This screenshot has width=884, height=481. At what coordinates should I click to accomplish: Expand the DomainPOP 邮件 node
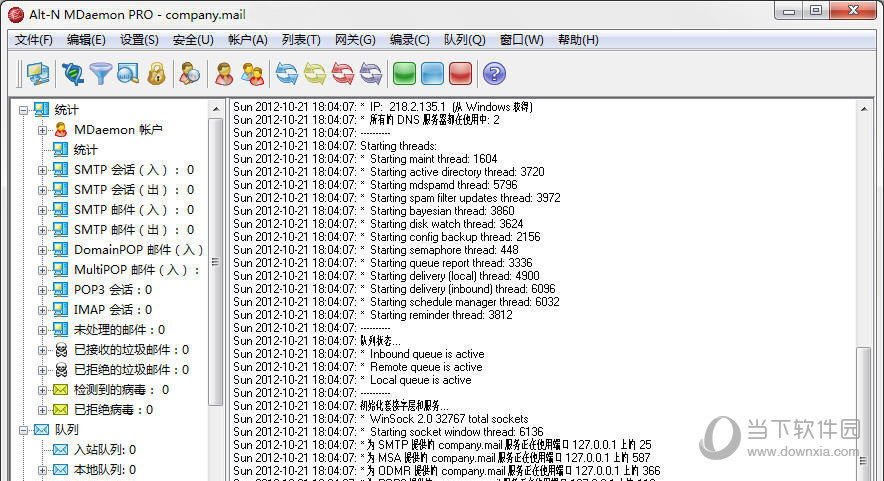tap(42, 250)
